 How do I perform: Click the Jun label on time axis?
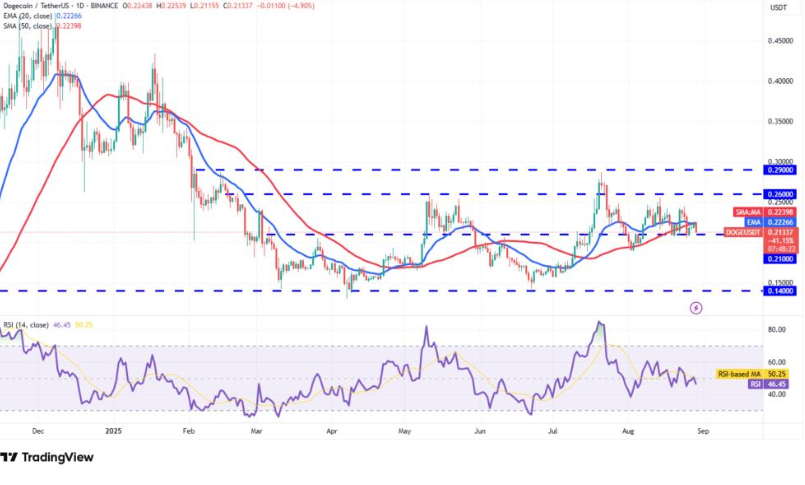(x=480, y=431)
